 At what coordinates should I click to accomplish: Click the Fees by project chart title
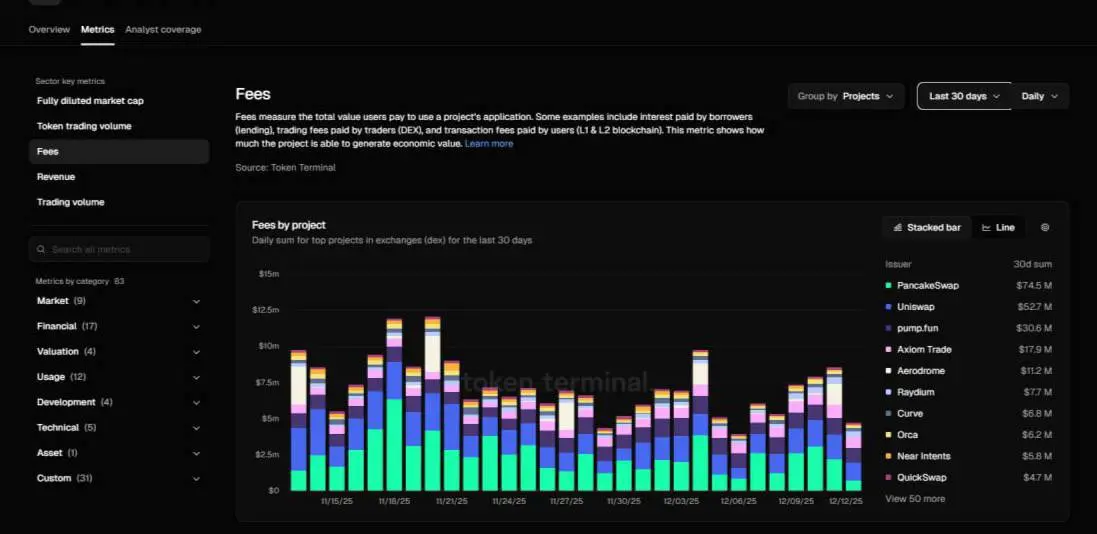(x=289, y=225)
